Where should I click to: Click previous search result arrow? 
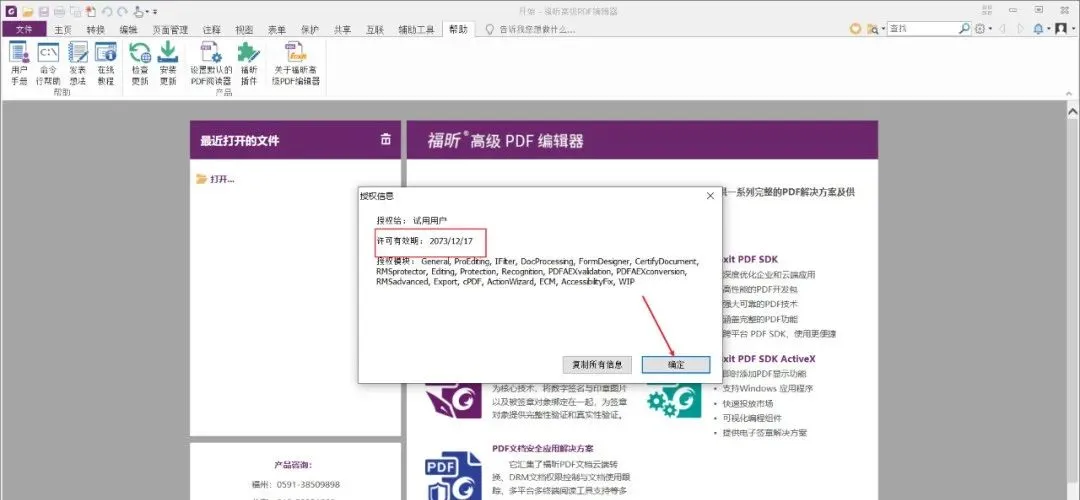tap(1002, 29)
